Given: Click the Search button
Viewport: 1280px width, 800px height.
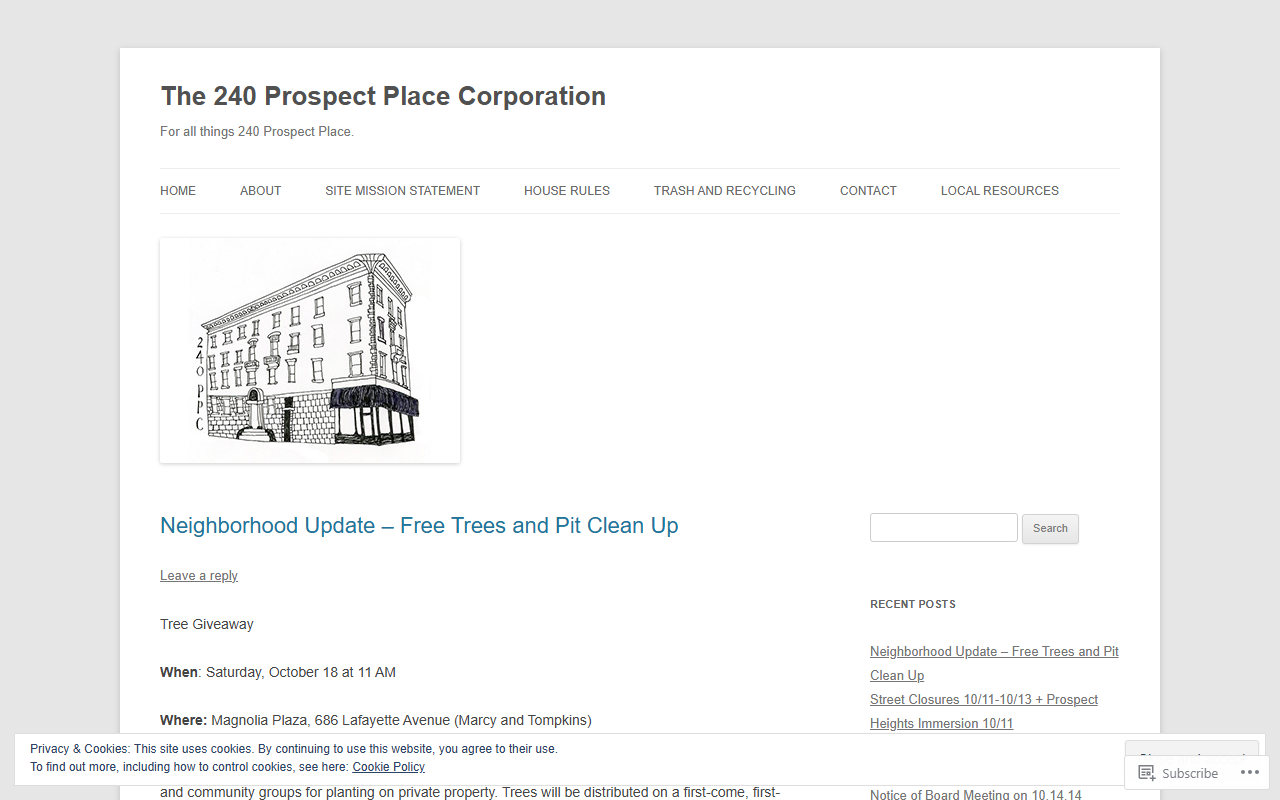Looking at the screenshot, I should tap(1050, 529).
